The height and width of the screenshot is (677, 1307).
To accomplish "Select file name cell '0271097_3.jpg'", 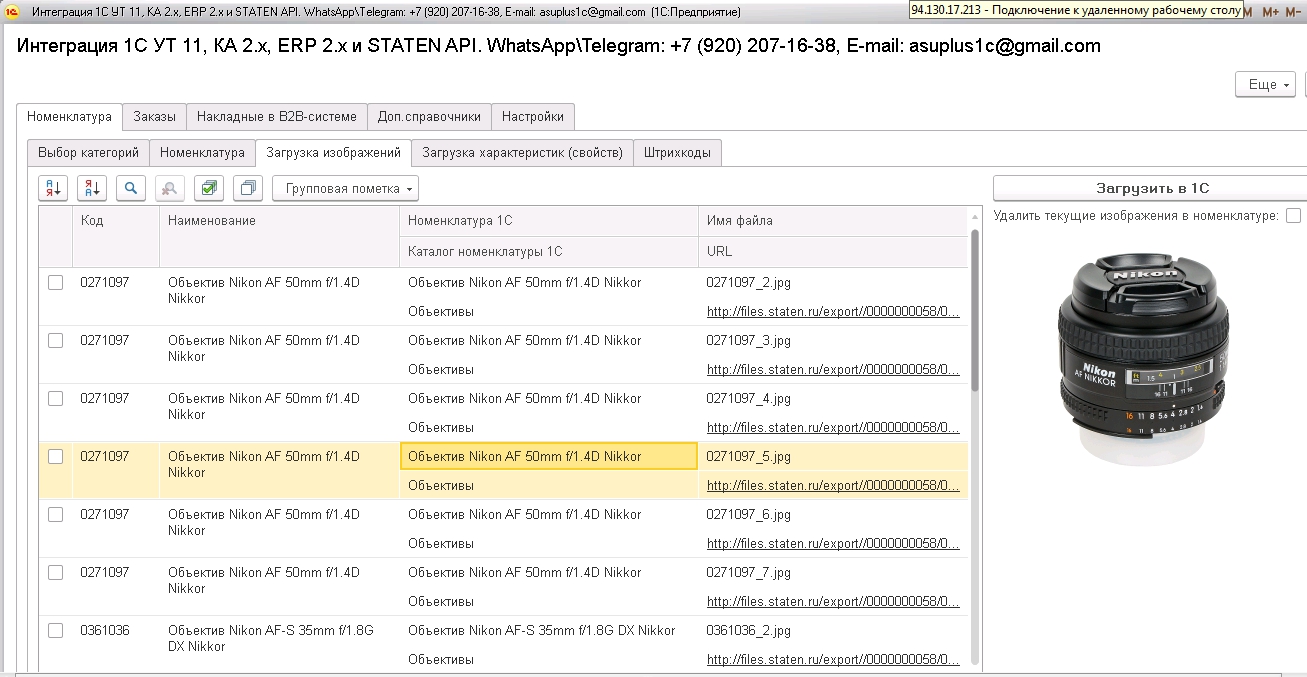I will (833, 341).
